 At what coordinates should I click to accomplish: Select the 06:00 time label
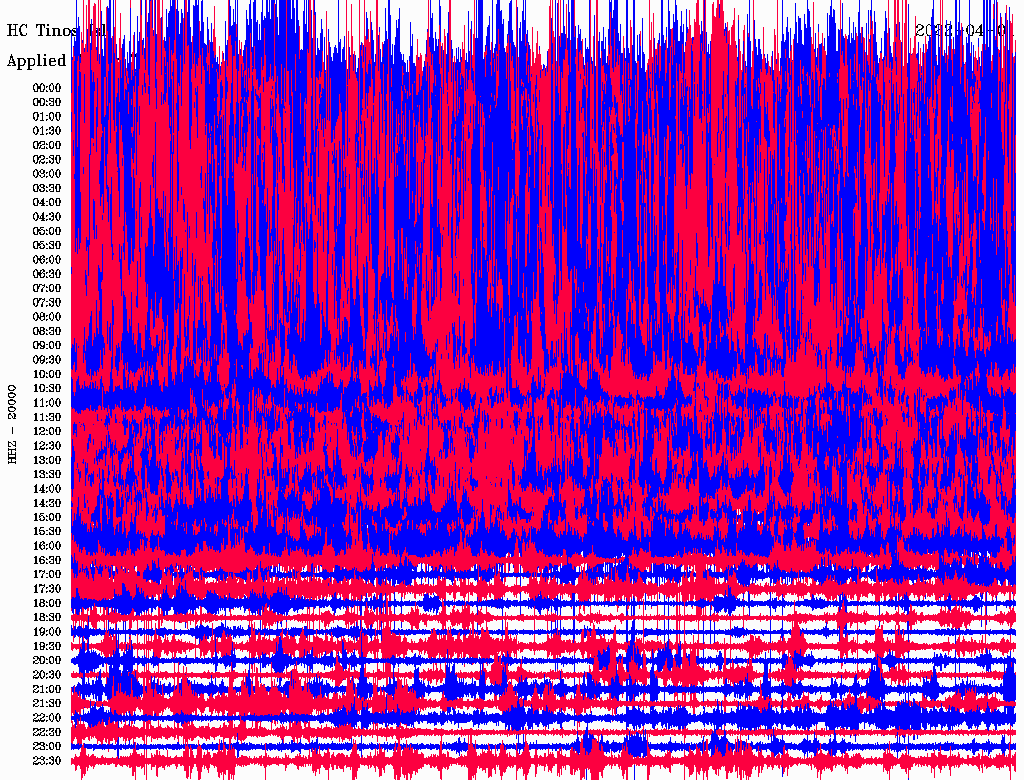[x=47, y=260]
